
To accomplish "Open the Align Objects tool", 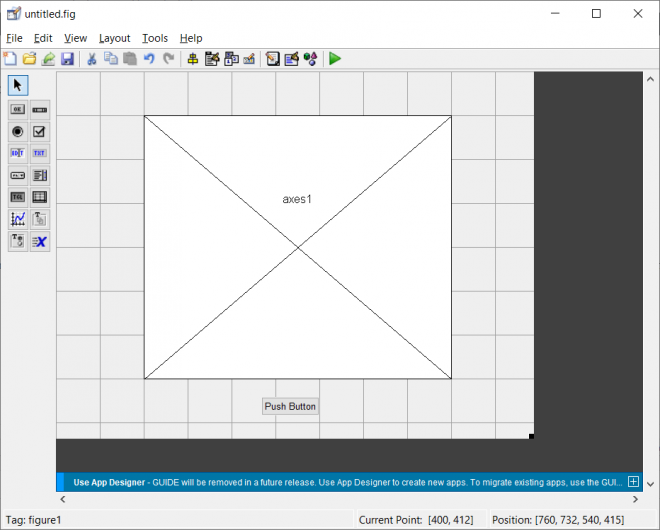I will 192,59.
